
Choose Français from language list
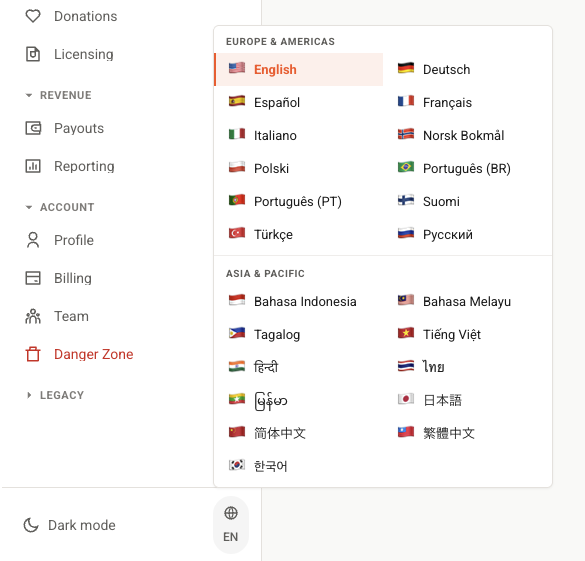pyautogui.click(x=467, y=102)
